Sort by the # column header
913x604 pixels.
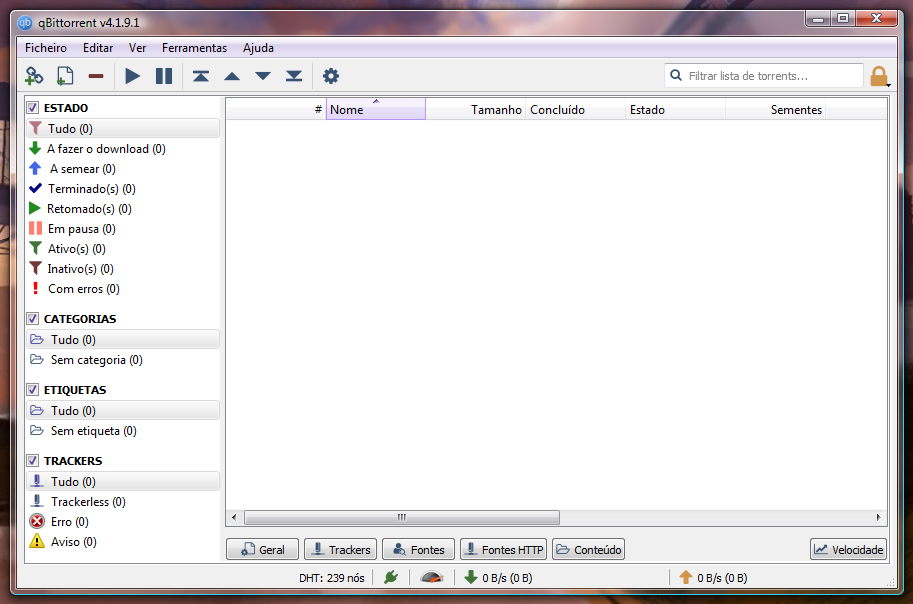[276, 110]
